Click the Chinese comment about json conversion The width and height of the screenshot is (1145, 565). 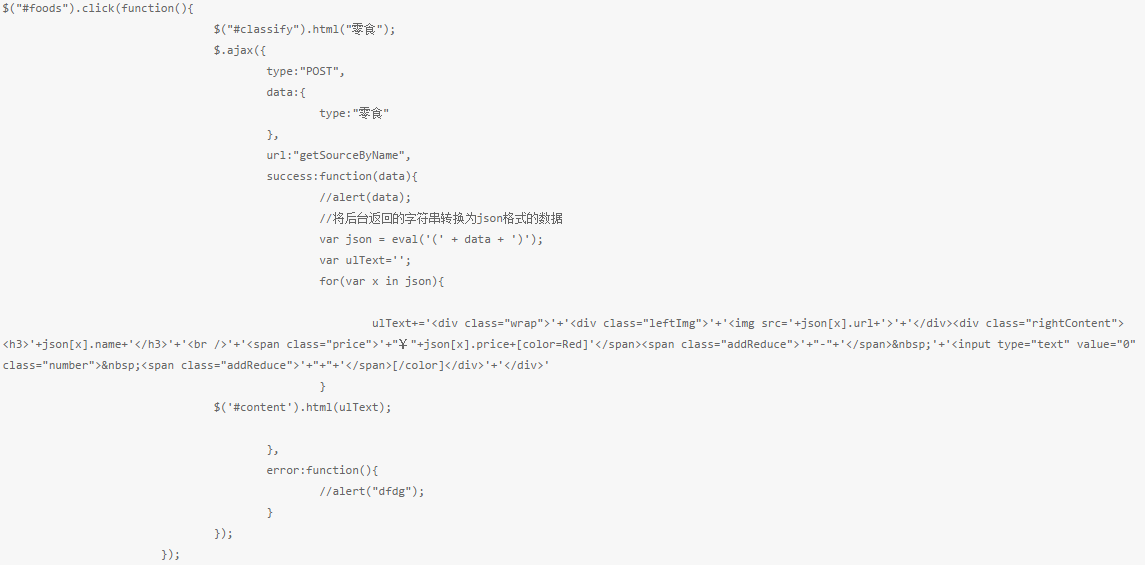click(x=441, y=218)
